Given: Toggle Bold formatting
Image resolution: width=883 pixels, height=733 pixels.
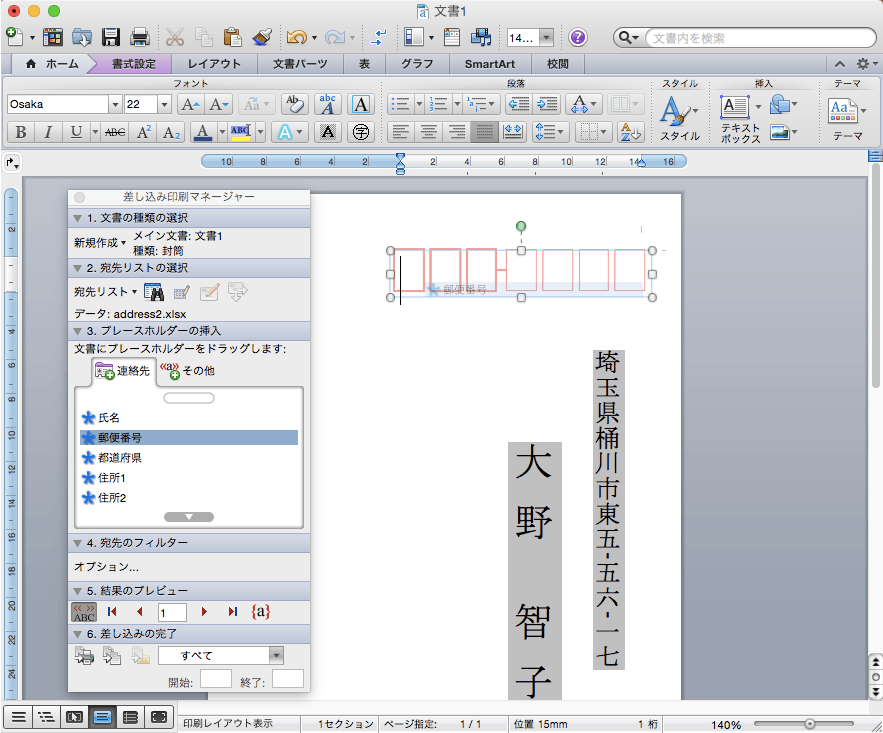Looking at the screenshot, I should [20, 132].
